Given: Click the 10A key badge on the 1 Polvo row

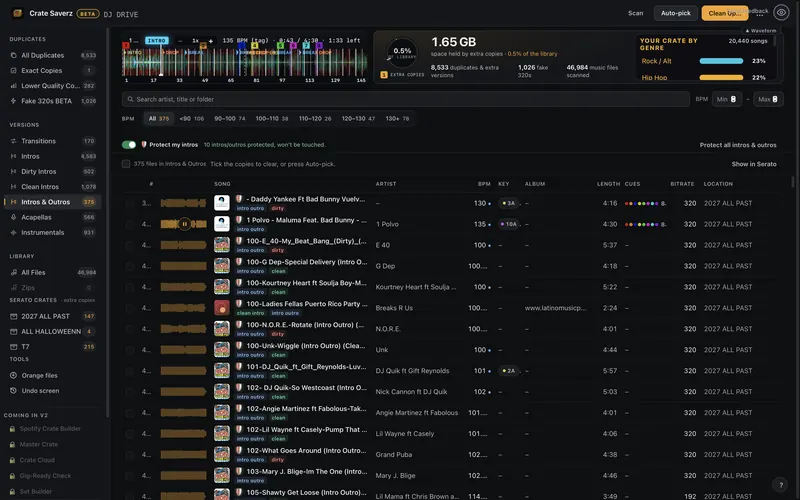Looking at the screenshot, I should pyautogui.click(x=509, y=224).
